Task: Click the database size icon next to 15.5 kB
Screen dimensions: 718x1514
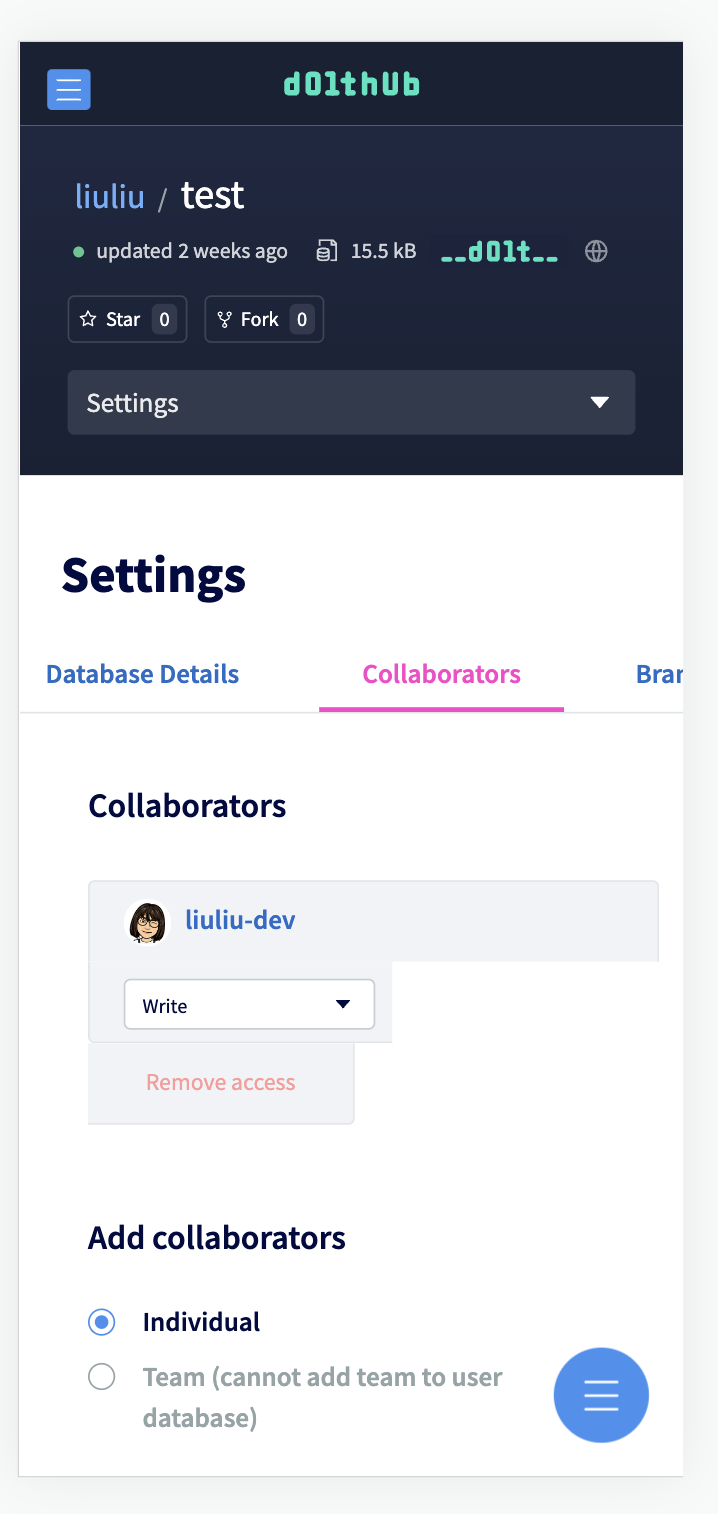Action: tap(326, 250)
